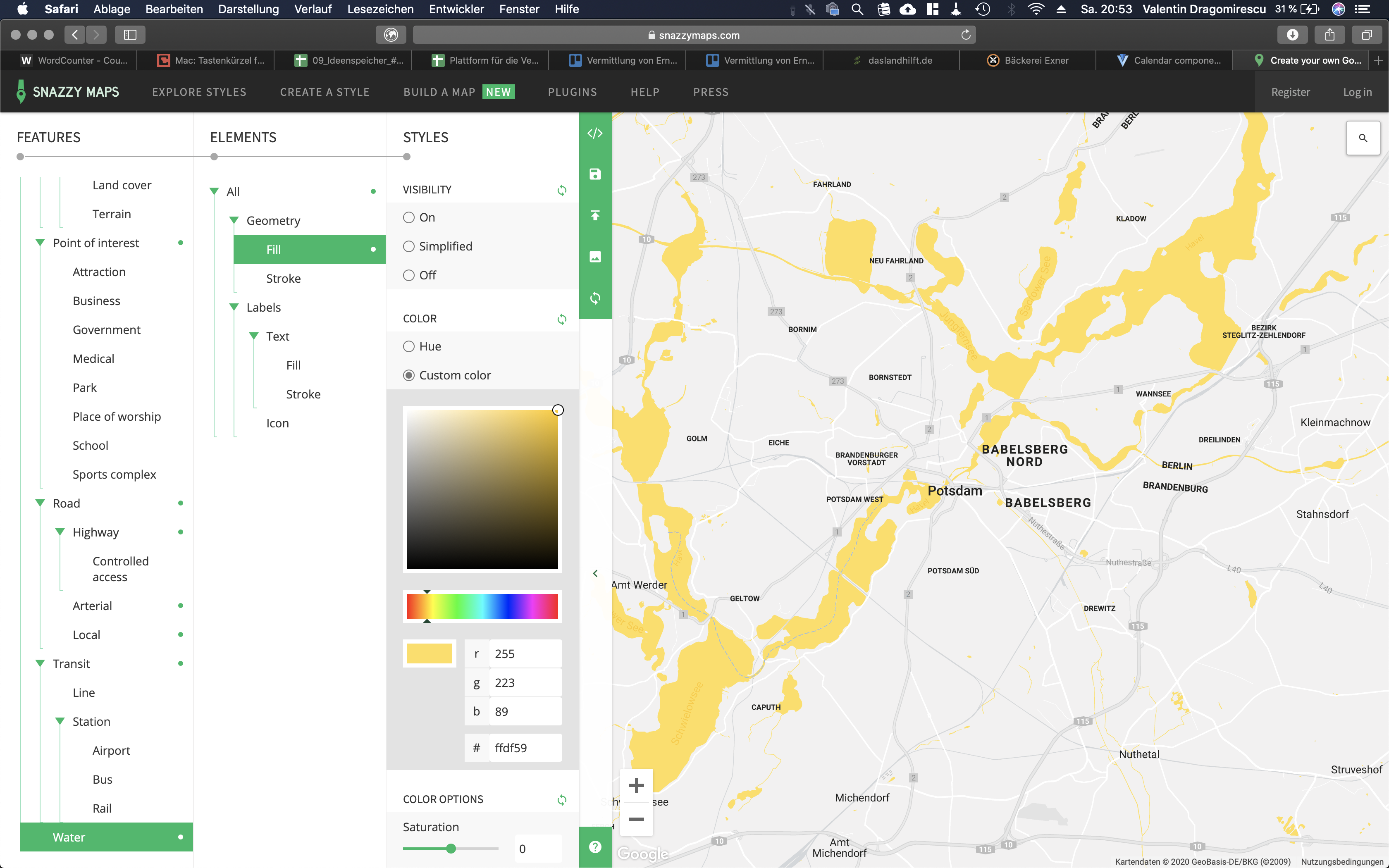Open the Explore Styles page
This screenshot has height=868, width=1389.
click(x=199, y=92)
